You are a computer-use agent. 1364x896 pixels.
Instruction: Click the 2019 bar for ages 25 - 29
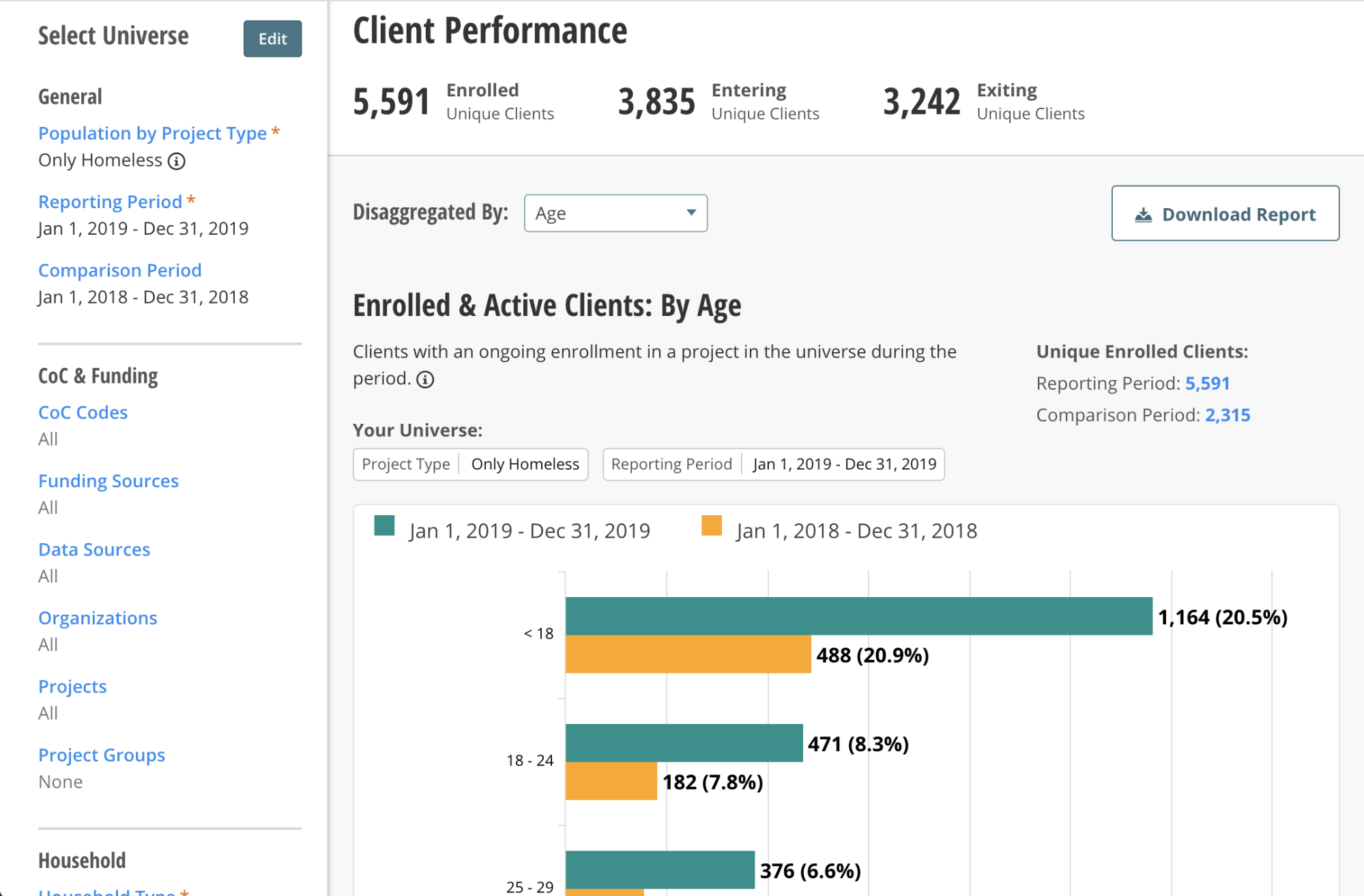[x=661, y=870]
